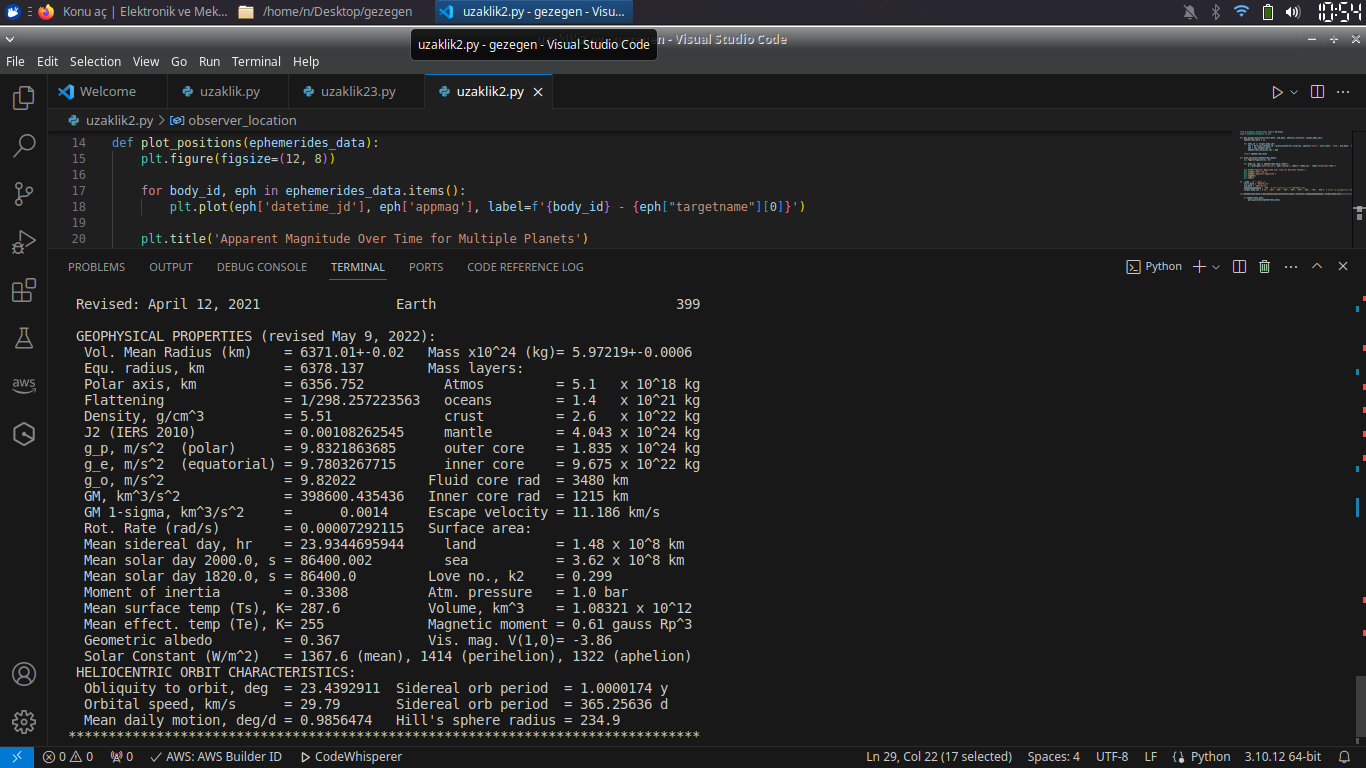Change LF end of line sequence

click(1151, 757)
